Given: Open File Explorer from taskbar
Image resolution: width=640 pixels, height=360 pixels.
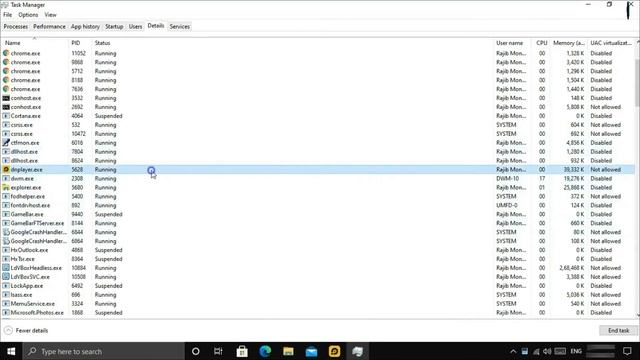Looking at the screenshot, I should coord(289,351).
